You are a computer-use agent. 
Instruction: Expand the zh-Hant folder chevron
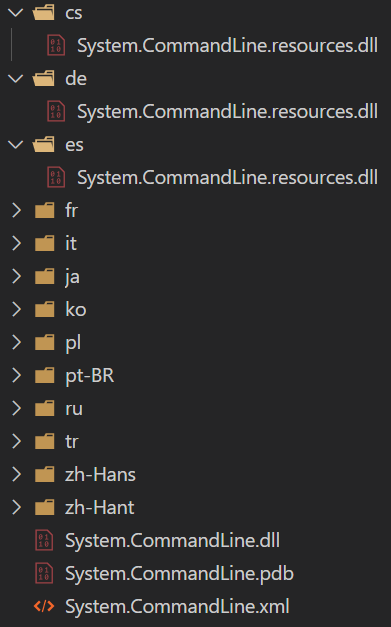(x=16, y=507)
